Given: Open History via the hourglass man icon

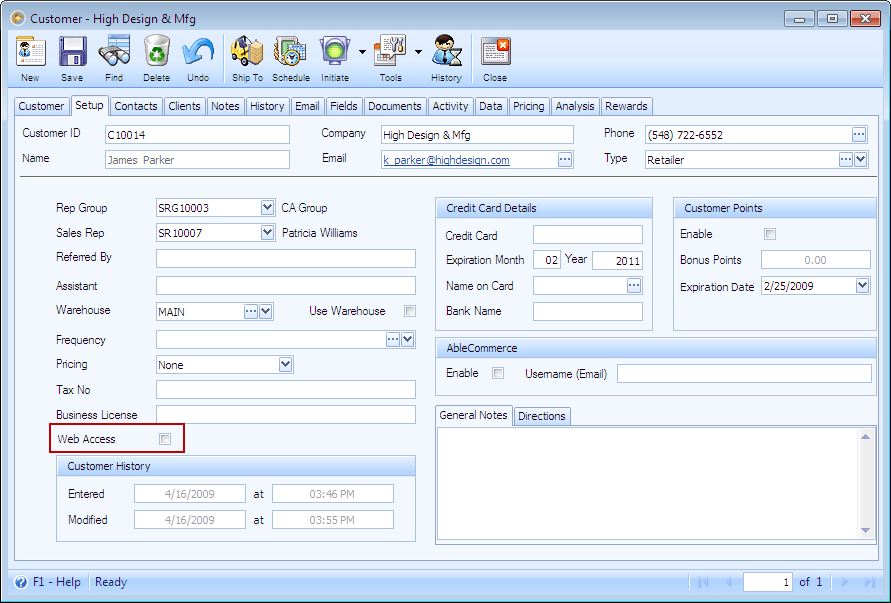Looking at the screenshot, I should (446, 52).
